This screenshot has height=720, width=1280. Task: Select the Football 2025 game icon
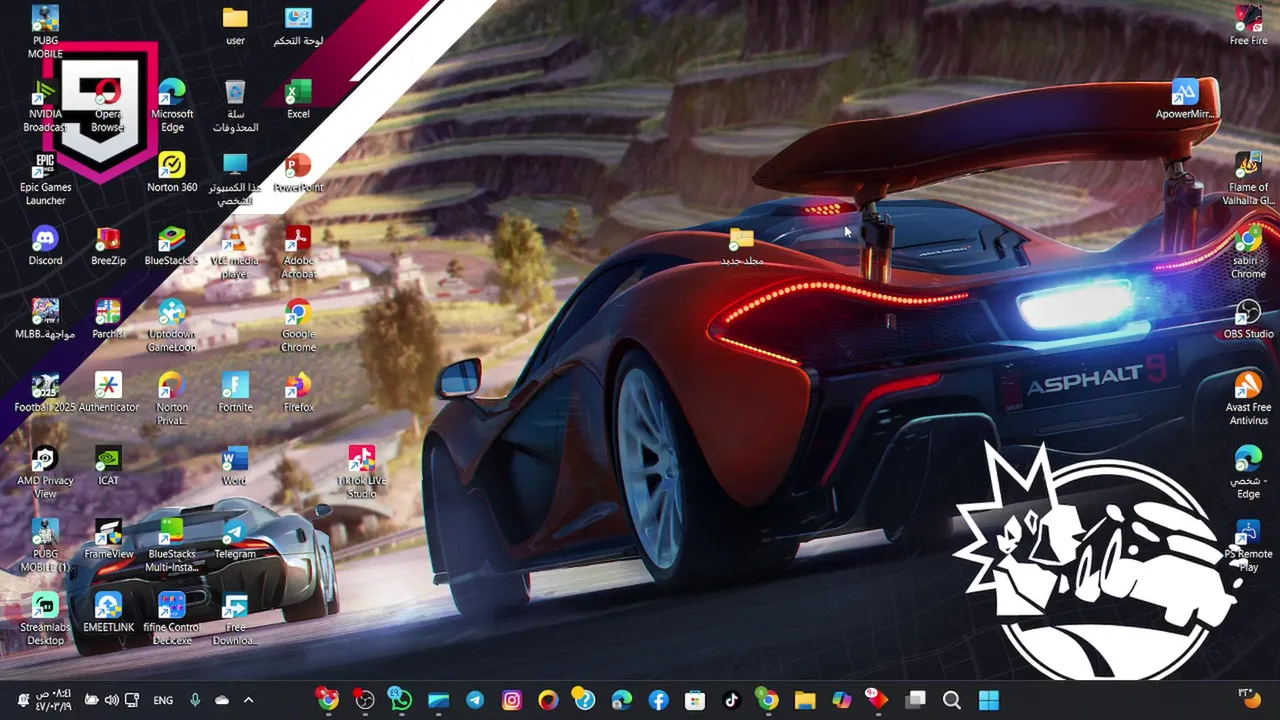[45, 392]
